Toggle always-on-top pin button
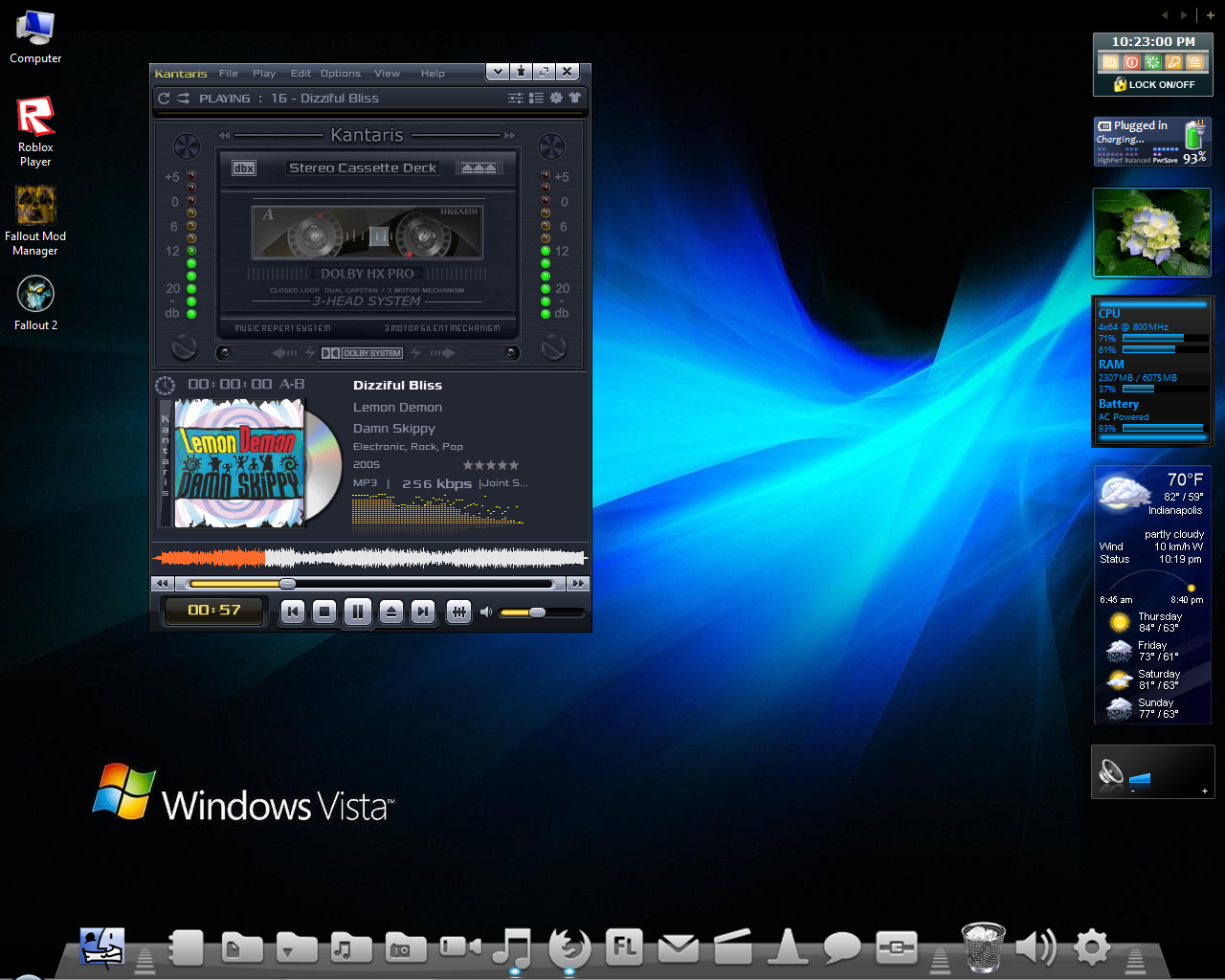Image resolution: width=1225 pixels, height=980 pixels. tap(521, 72)
